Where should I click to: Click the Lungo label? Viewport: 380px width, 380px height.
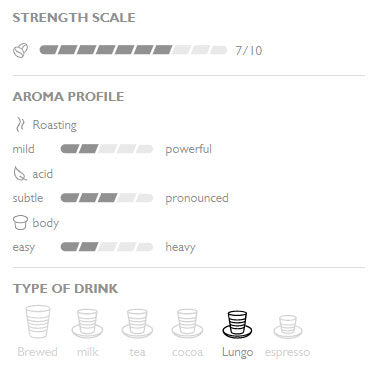[237, 352]
